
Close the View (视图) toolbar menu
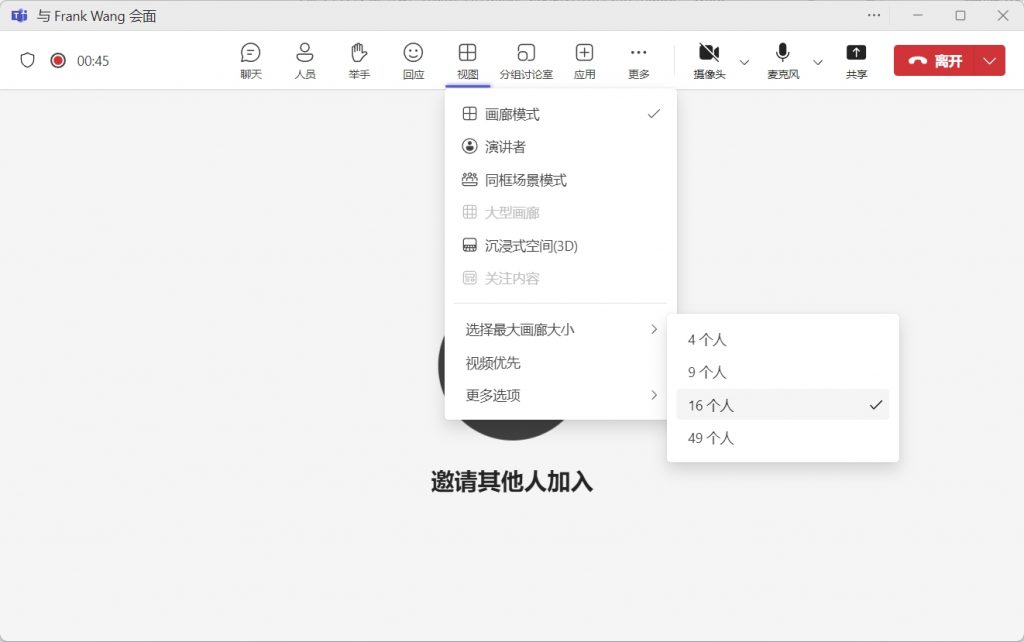pos(468,61)
